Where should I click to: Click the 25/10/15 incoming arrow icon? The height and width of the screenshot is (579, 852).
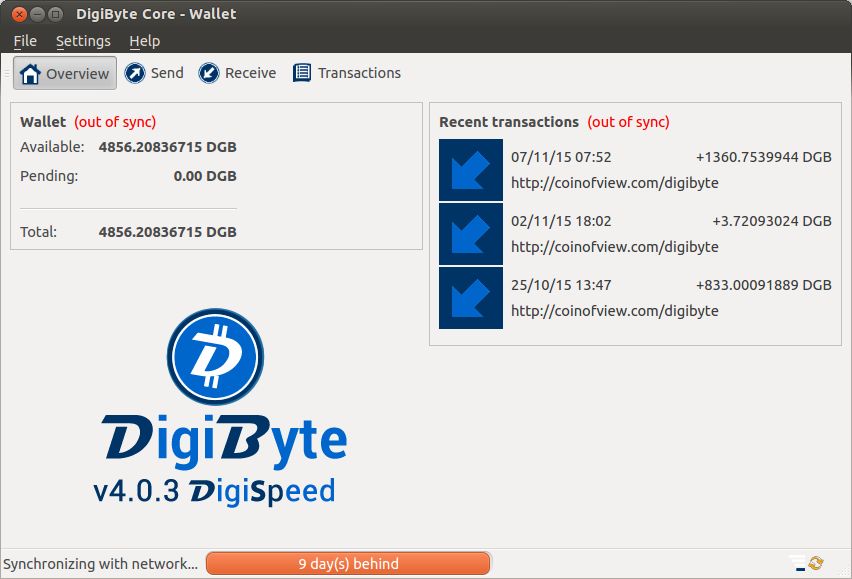coord(470,297)
